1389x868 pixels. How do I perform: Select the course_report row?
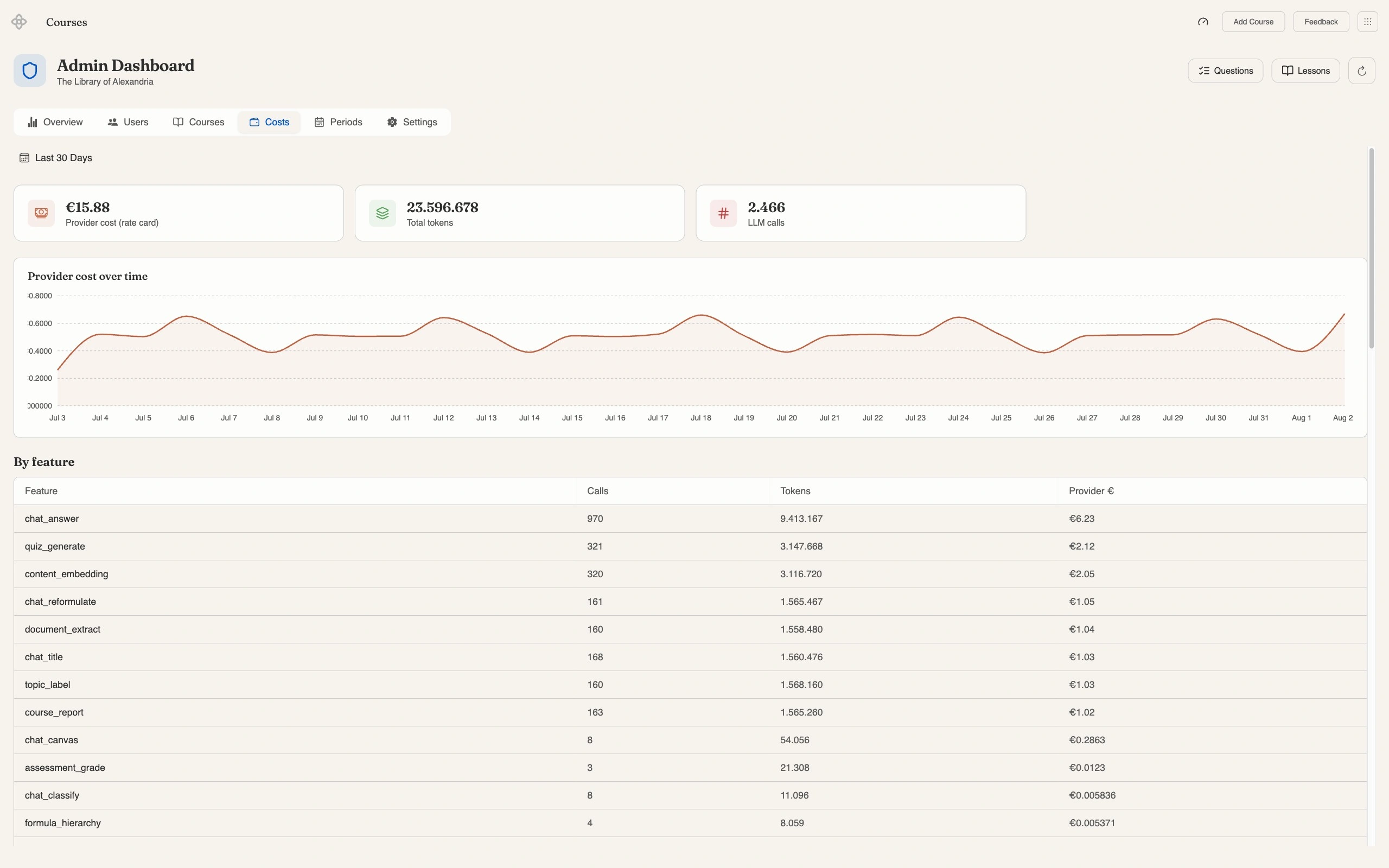click(x=690, y=712)
